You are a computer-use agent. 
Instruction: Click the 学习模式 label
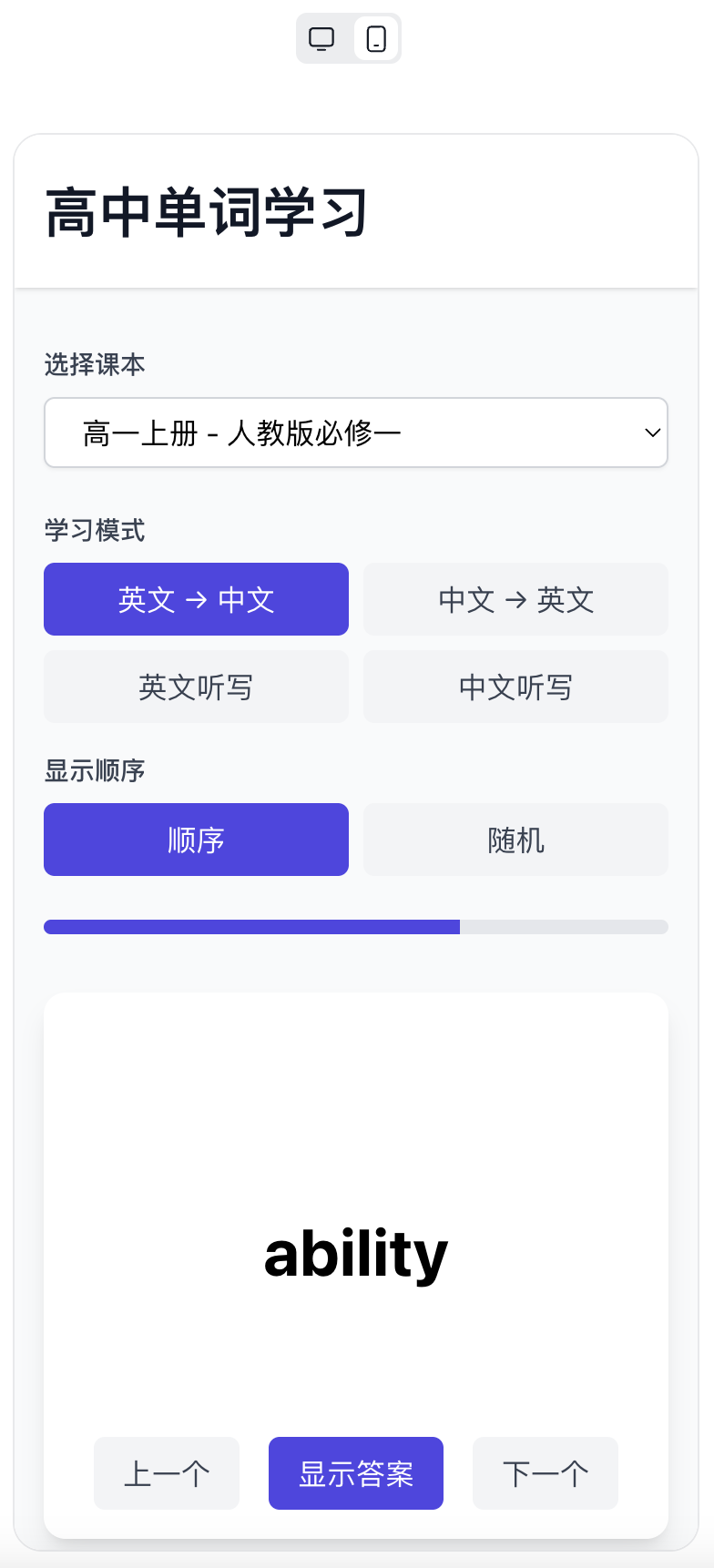[95, 530]
